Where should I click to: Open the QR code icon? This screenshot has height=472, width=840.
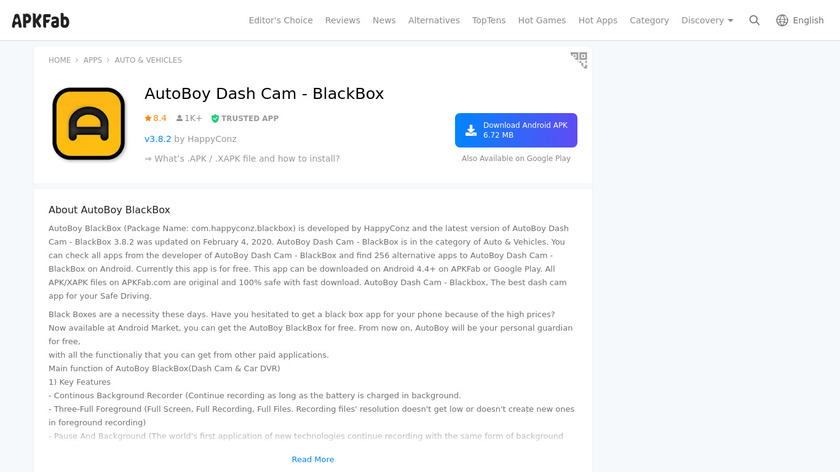(x=579, y=60)
